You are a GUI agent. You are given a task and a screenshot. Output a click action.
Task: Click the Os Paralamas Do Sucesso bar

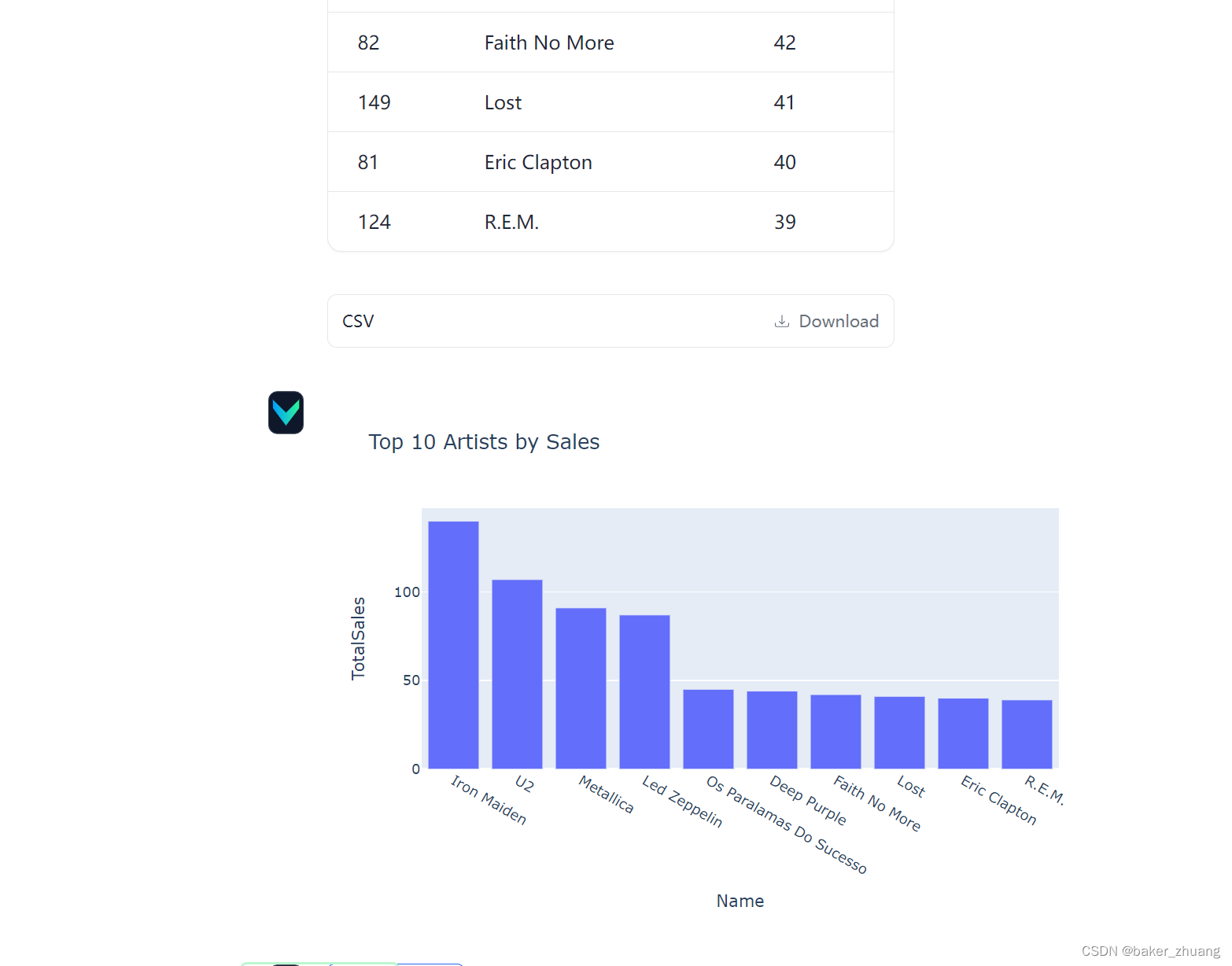pyautogui.click(x=708, y=729)
